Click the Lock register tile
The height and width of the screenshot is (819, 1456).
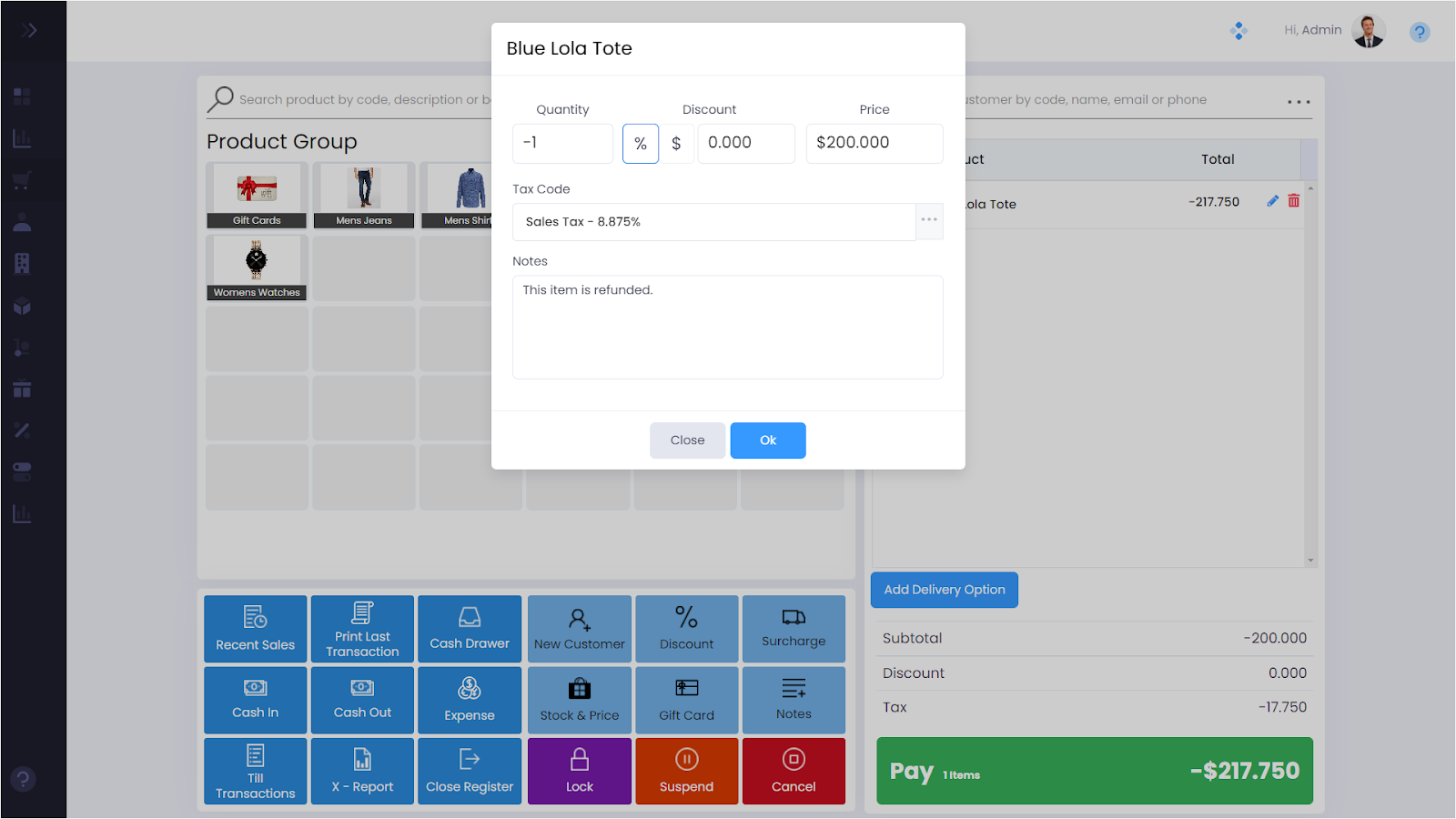pos(579,771)
